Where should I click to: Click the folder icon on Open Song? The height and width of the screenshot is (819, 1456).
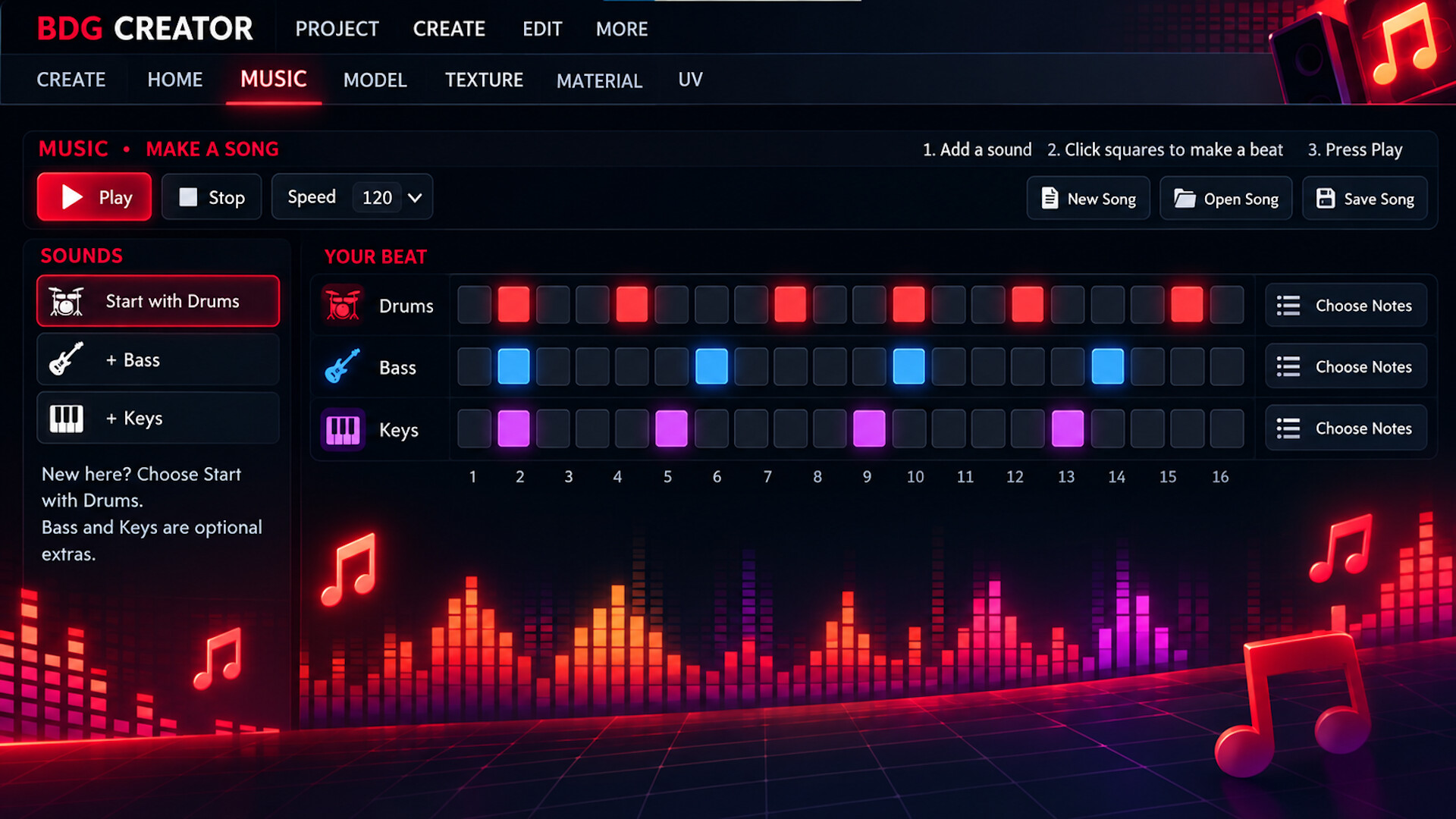tap(1185, 198)
